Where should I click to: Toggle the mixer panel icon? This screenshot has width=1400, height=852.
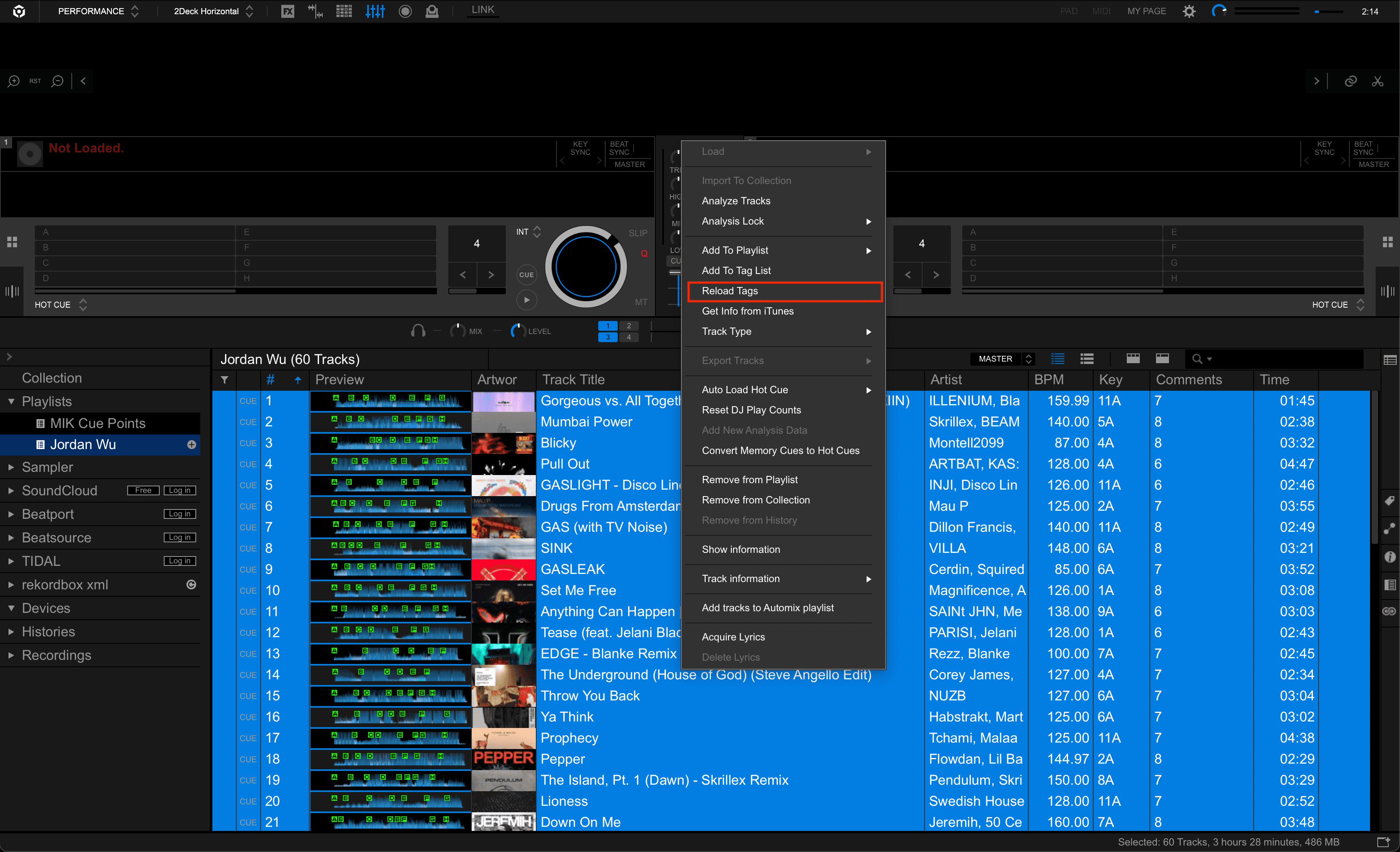[375, 11]
